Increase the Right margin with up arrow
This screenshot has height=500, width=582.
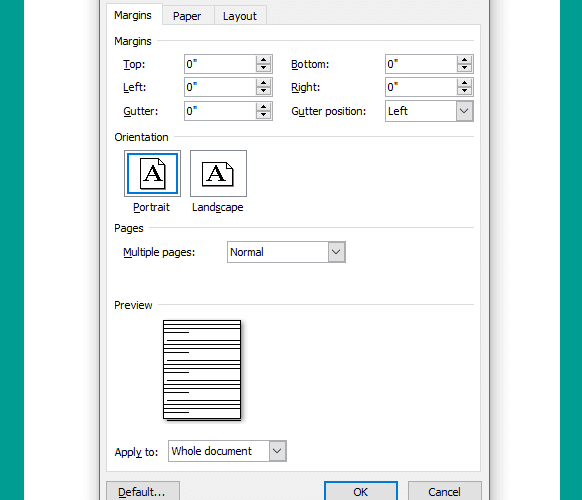(x=464, y=83)
